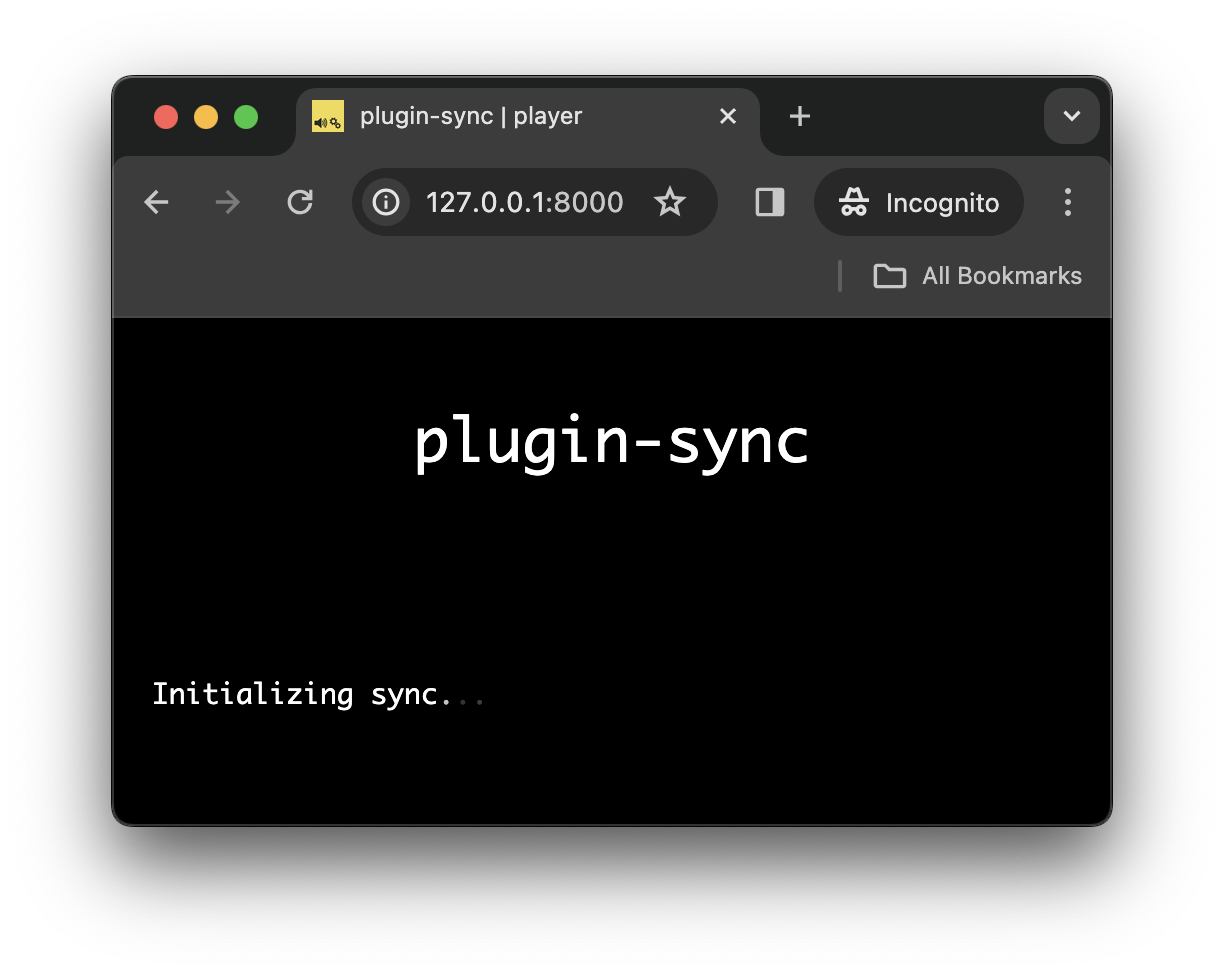Click the yellow minimize button
Screen dimensions: 1224x974
tap(205, 116)
